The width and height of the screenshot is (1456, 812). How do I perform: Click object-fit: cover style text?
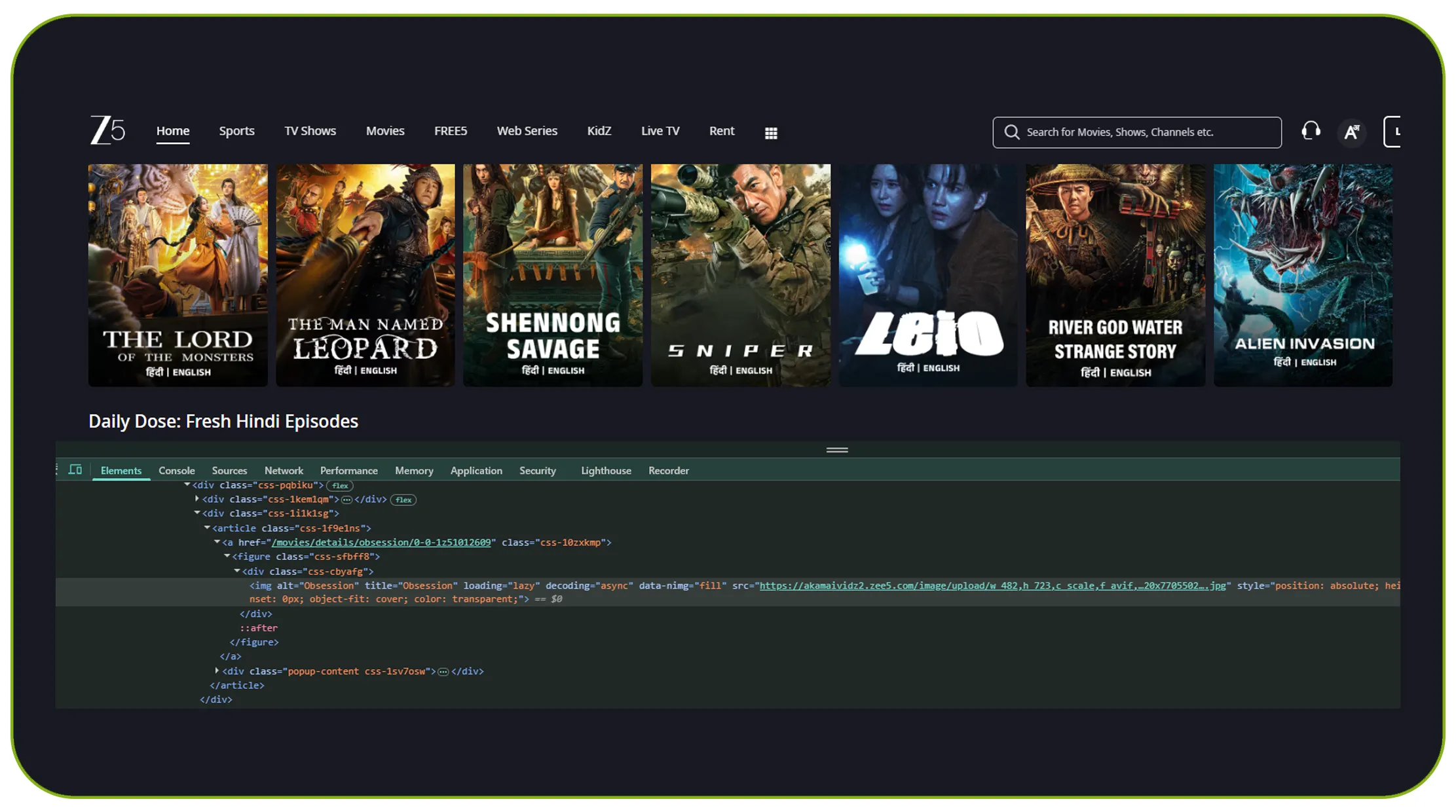pyautogui.click(x=359, y=599)
